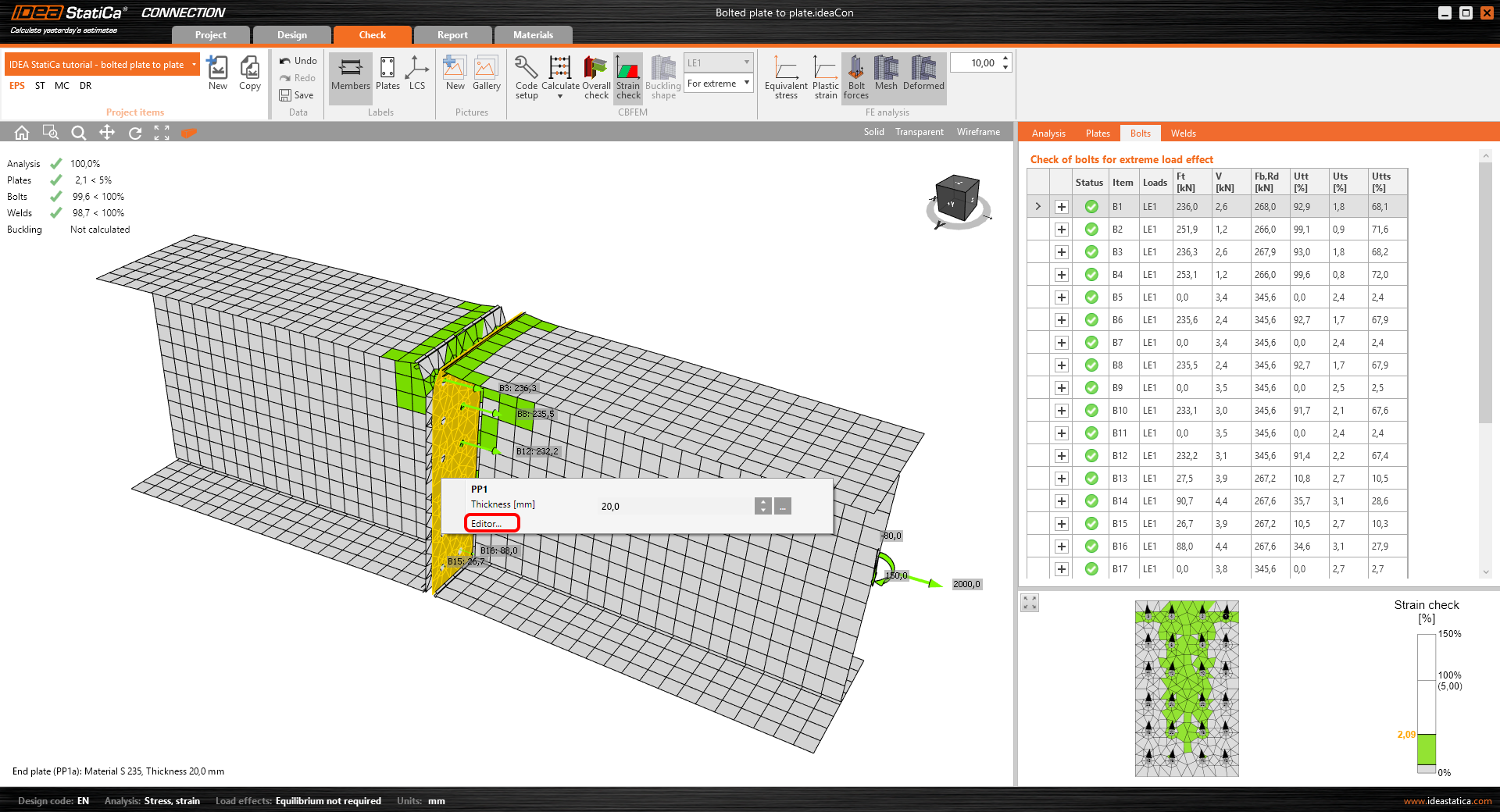Show Bolt forces results
The image size is (1500, 812).
click(855, 76)
